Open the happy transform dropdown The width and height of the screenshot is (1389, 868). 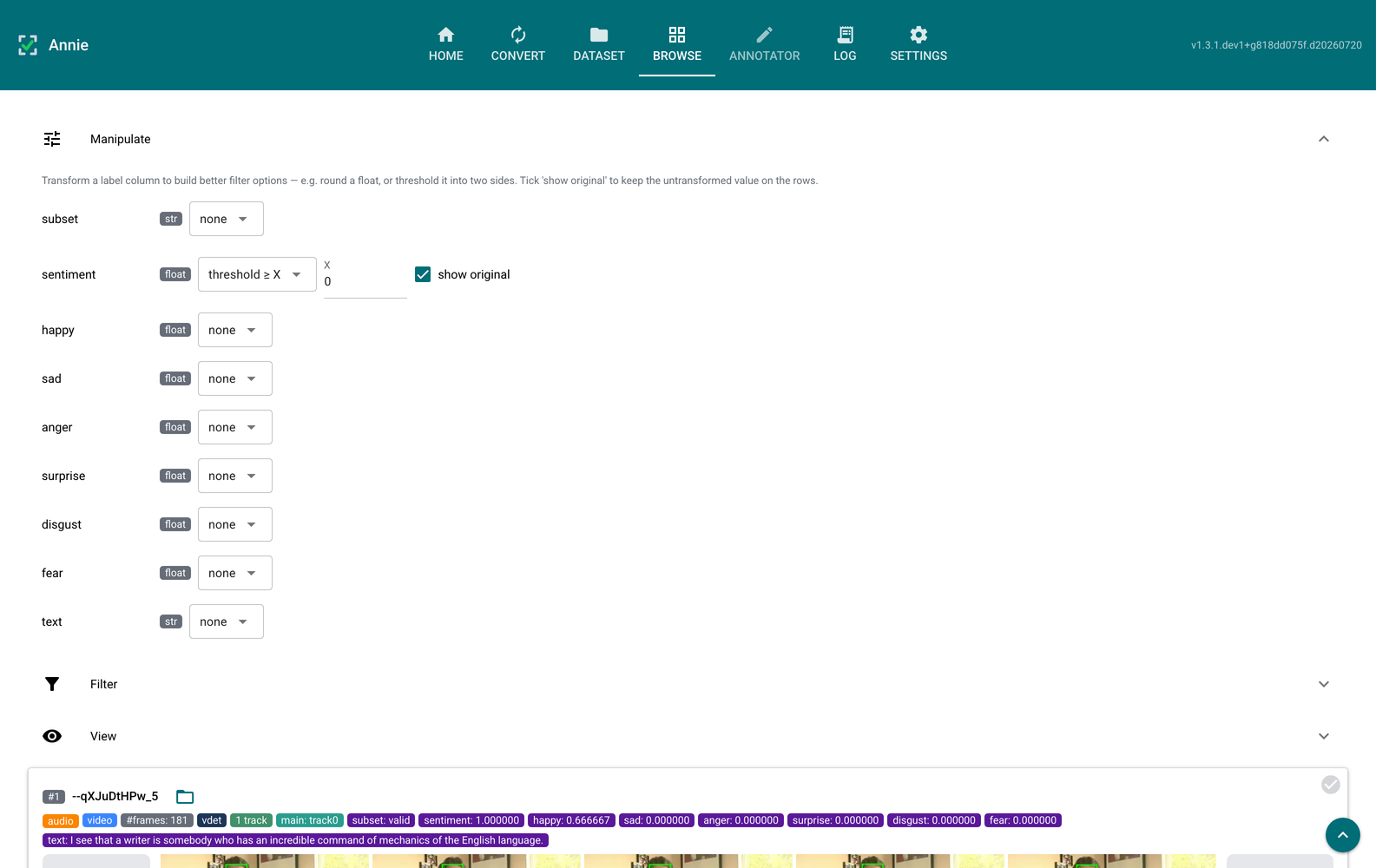pyautogui.click(x=235, y=330)
